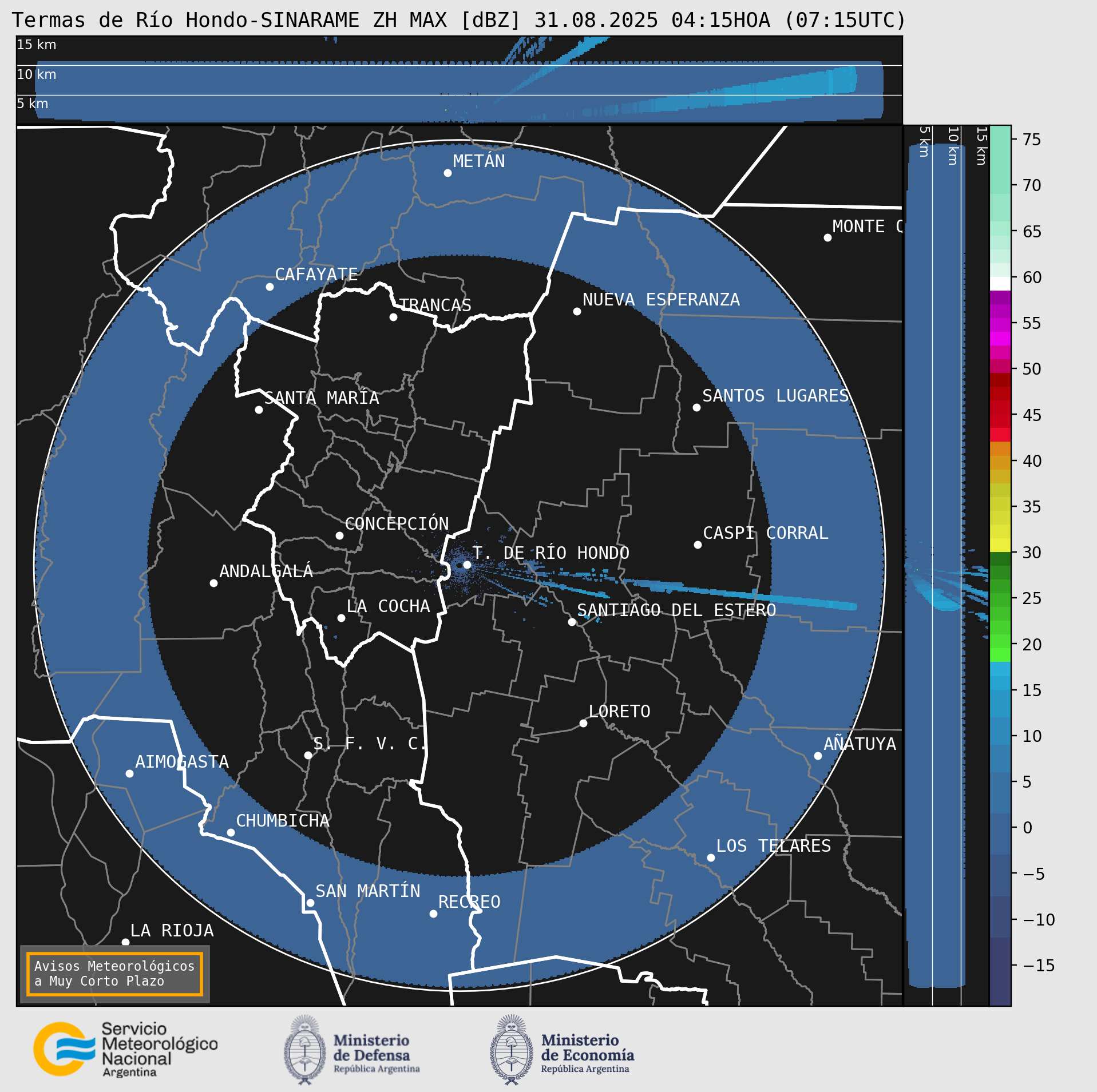Select the Metán city marker dot
1097x1092 pixels.
pyautogui.click(x=447, y=173)
